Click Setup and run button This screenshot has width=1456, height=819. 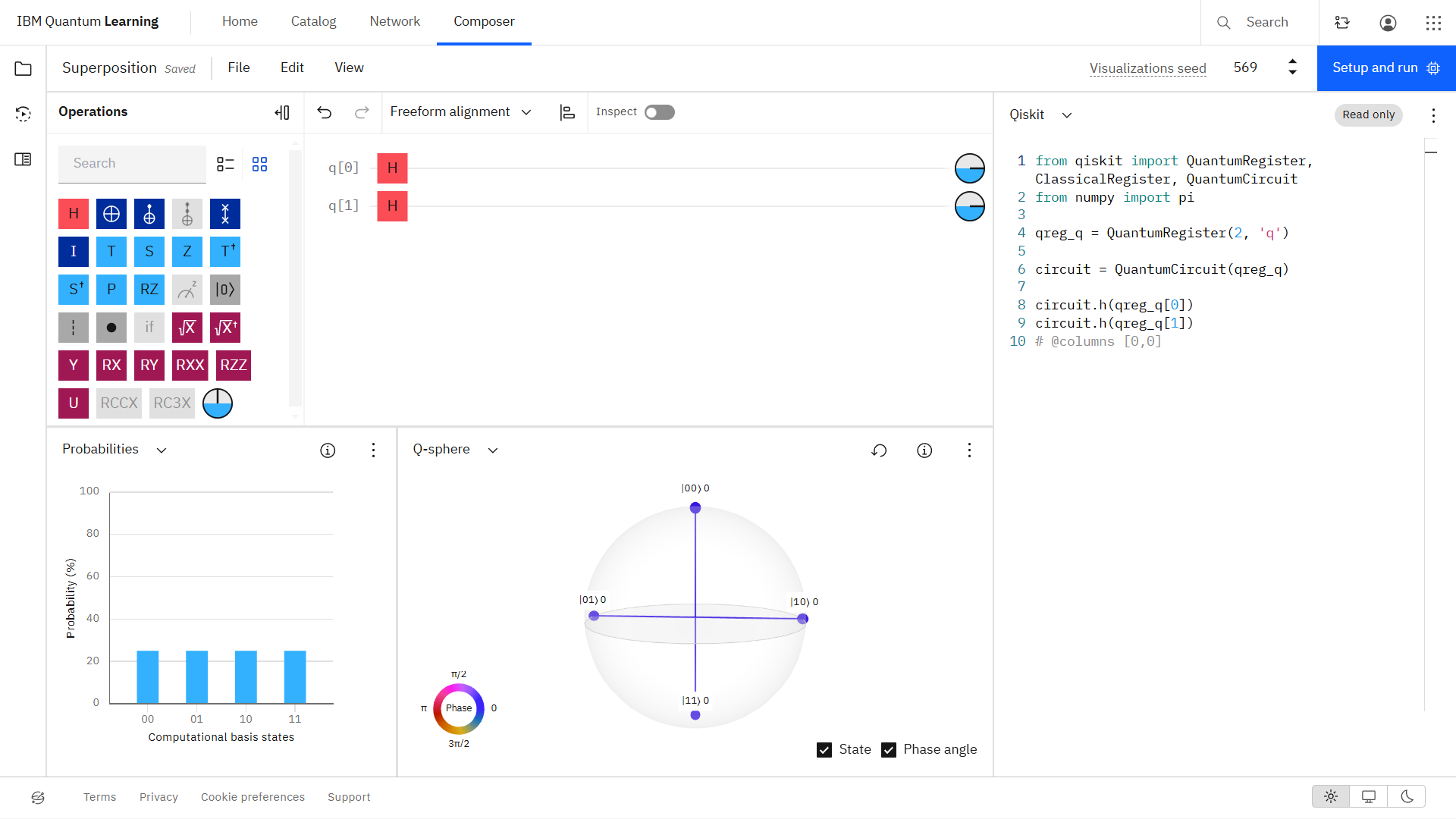pos(1386,68)
